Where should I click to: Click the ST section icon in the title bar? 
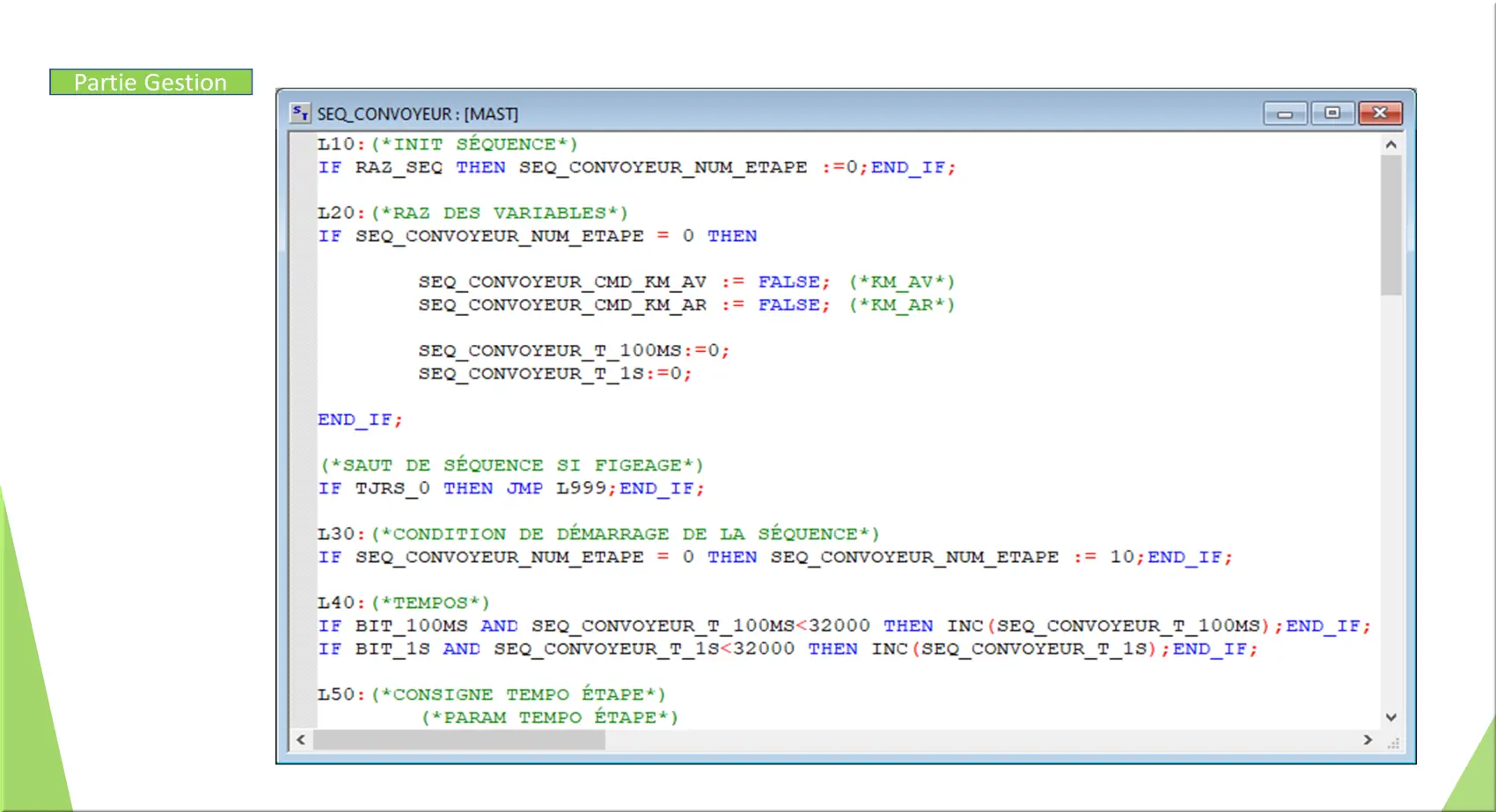pyautogui.click(x=300, y=113)
